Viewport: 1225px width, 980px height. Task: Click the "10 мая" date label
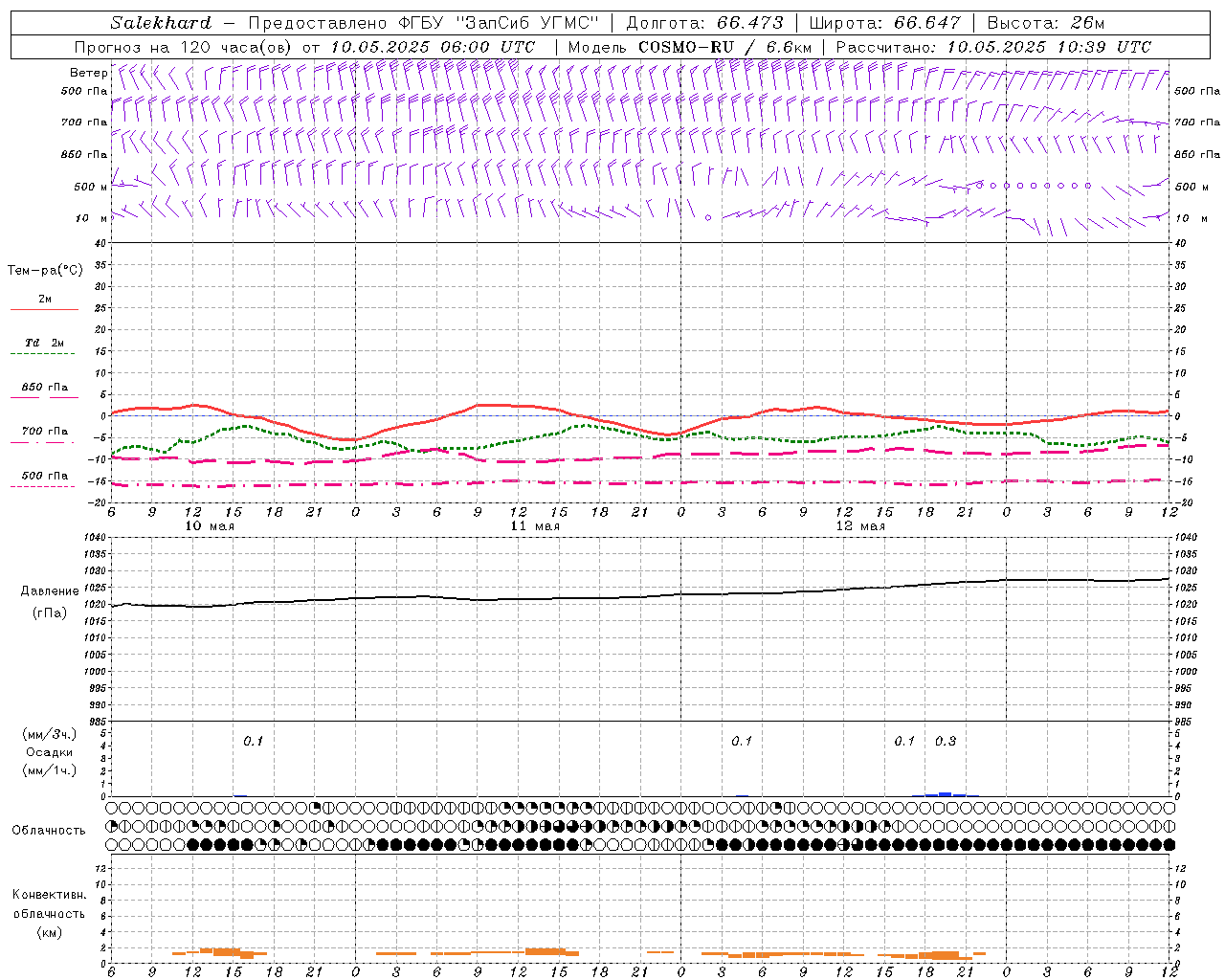pyautogui.click(x=210, y=526)
